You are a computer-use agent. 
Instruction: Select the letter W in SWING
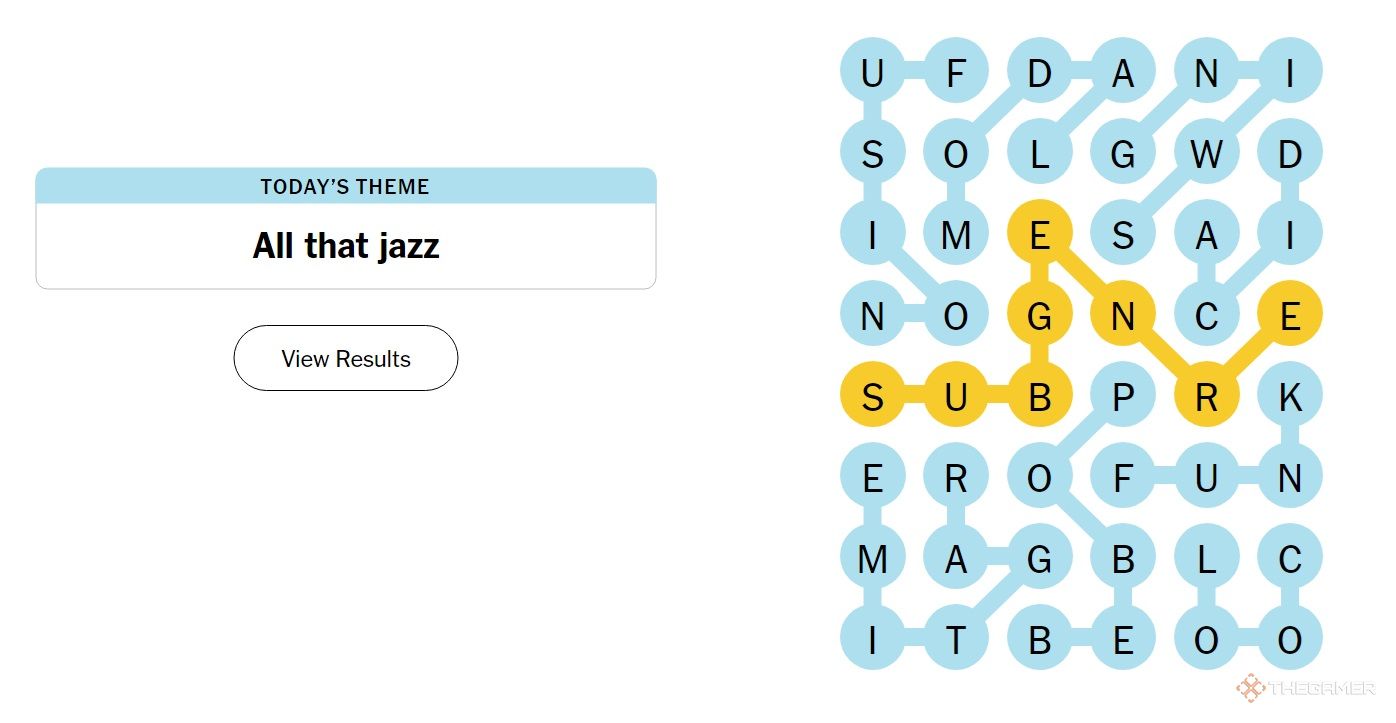click(x=1206, y=154)
